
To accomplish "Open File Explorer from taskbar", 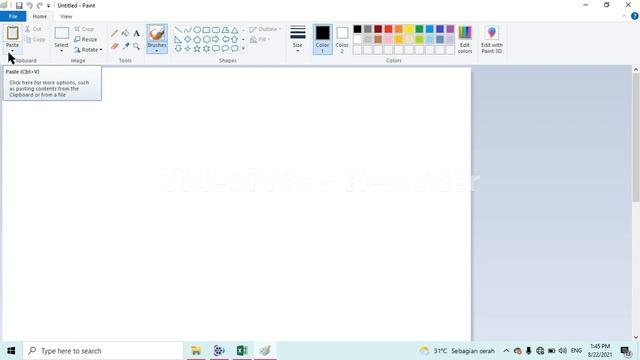I will click(x=196, y=351).
